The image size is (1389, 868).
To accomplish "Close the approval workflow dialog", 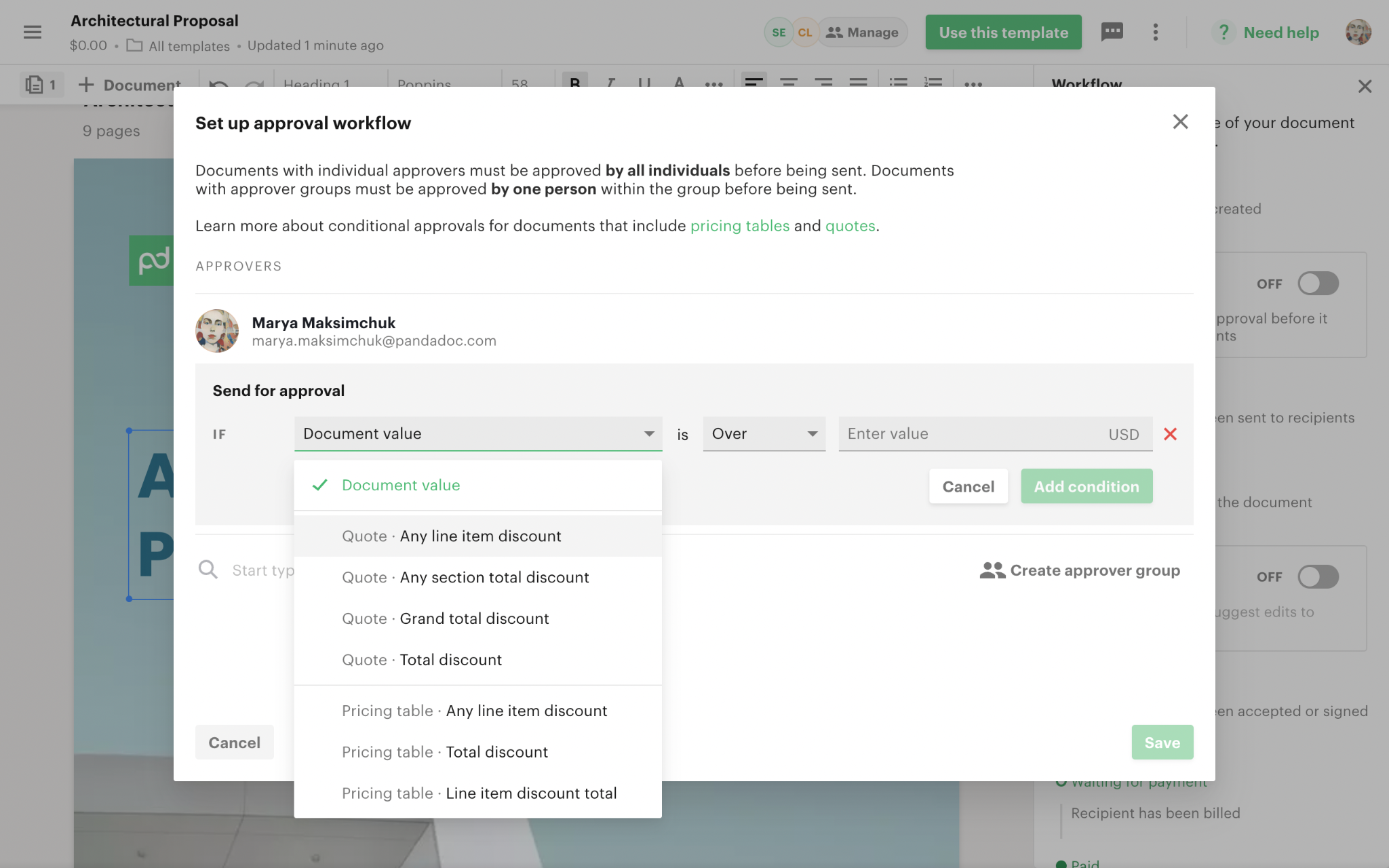I will pyautogui.click(x=1180, y=122).
